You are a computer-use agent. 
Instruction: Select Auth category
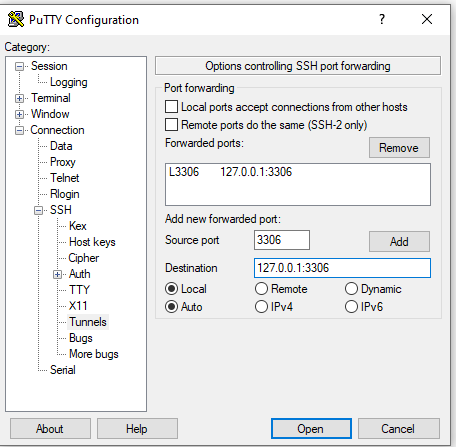coord(80,274)
